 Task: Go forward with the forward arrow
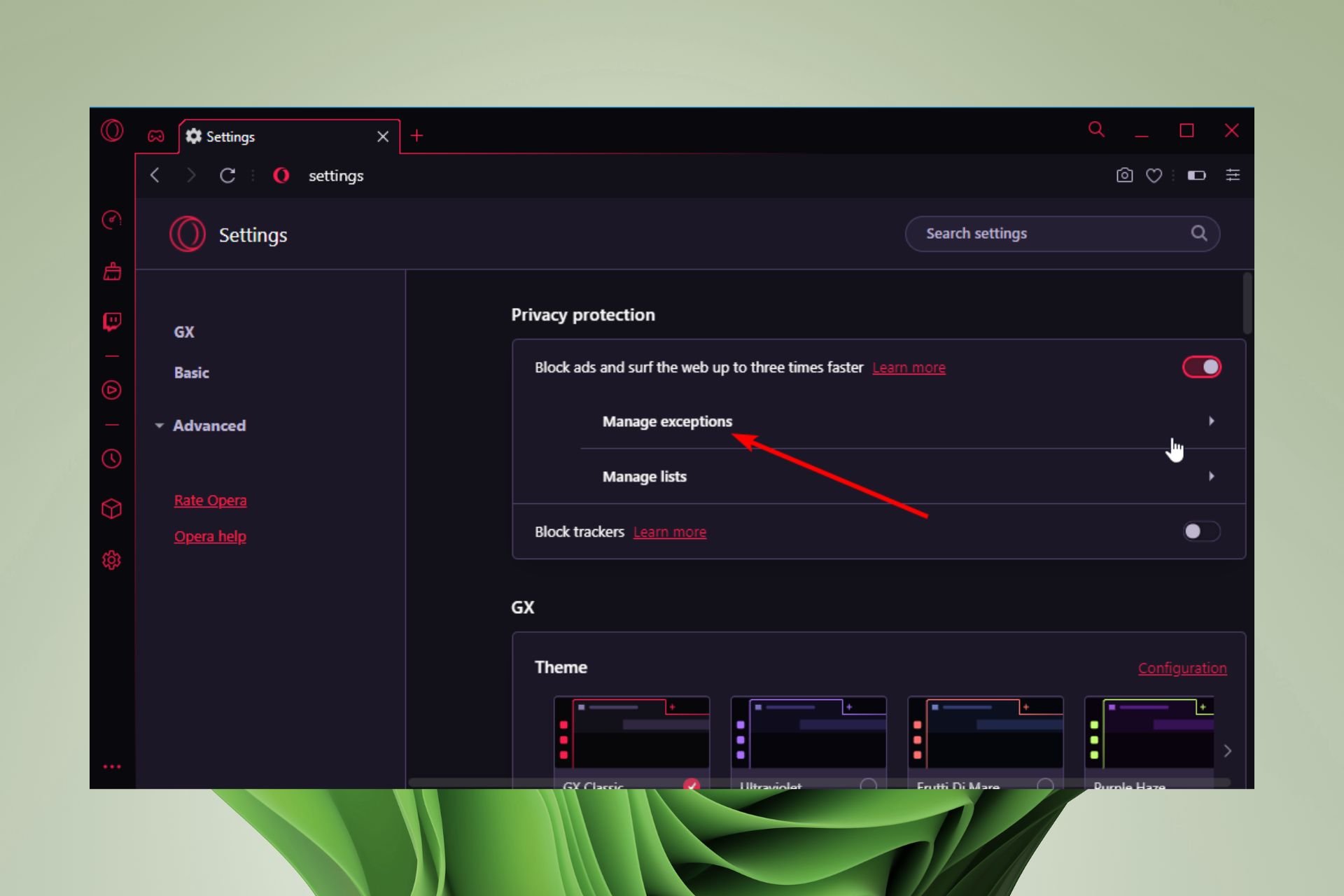coord(190,175)
